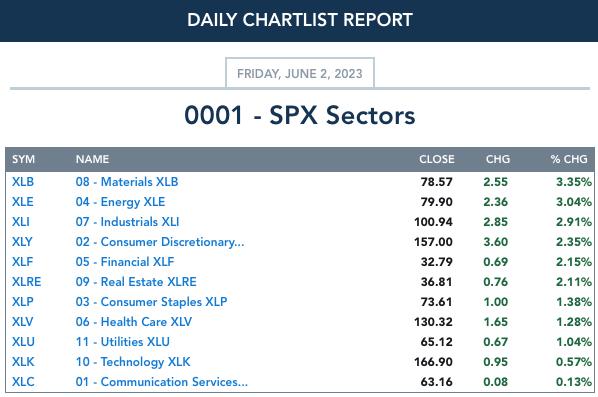This screenshot has width=598, height=397.
Task: Select the XLV ticker symbol
Action: (23, 322)
